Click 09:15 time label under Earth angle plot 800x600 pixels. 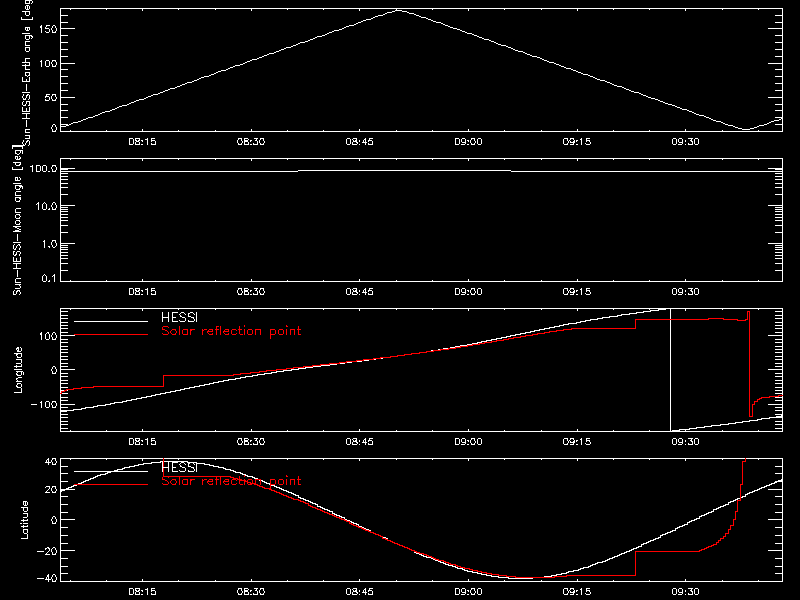[577, 141]
